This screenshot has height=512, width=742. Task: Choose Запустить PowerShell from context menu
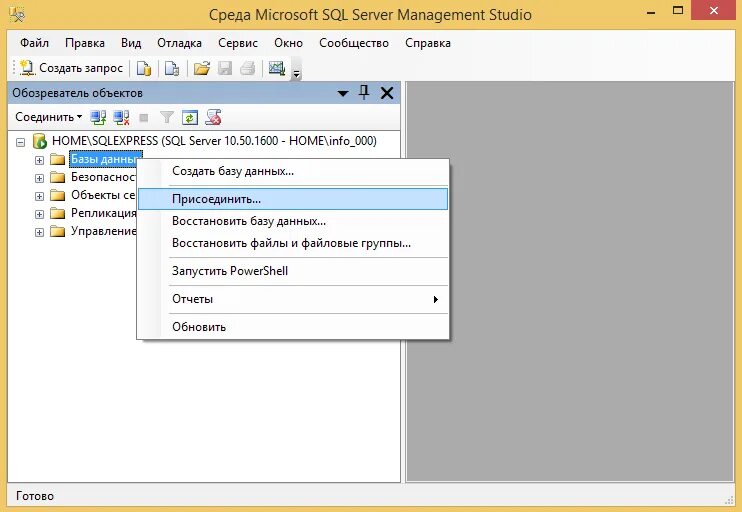click(x=293, y=271)
